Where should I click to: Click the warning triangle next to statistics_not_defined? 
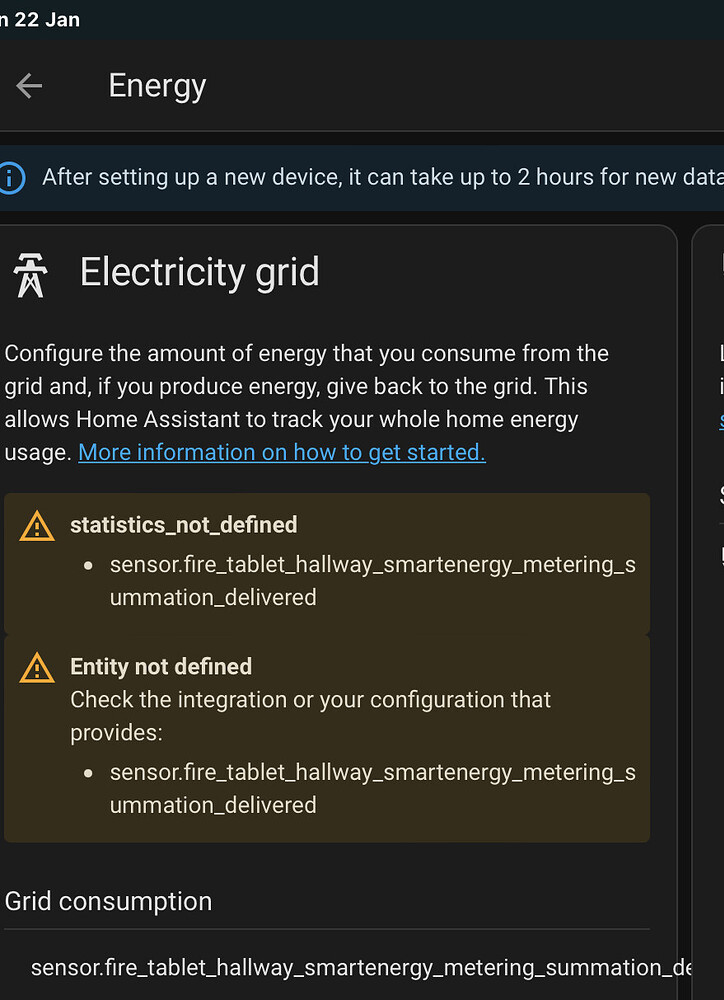coord(36,525)
